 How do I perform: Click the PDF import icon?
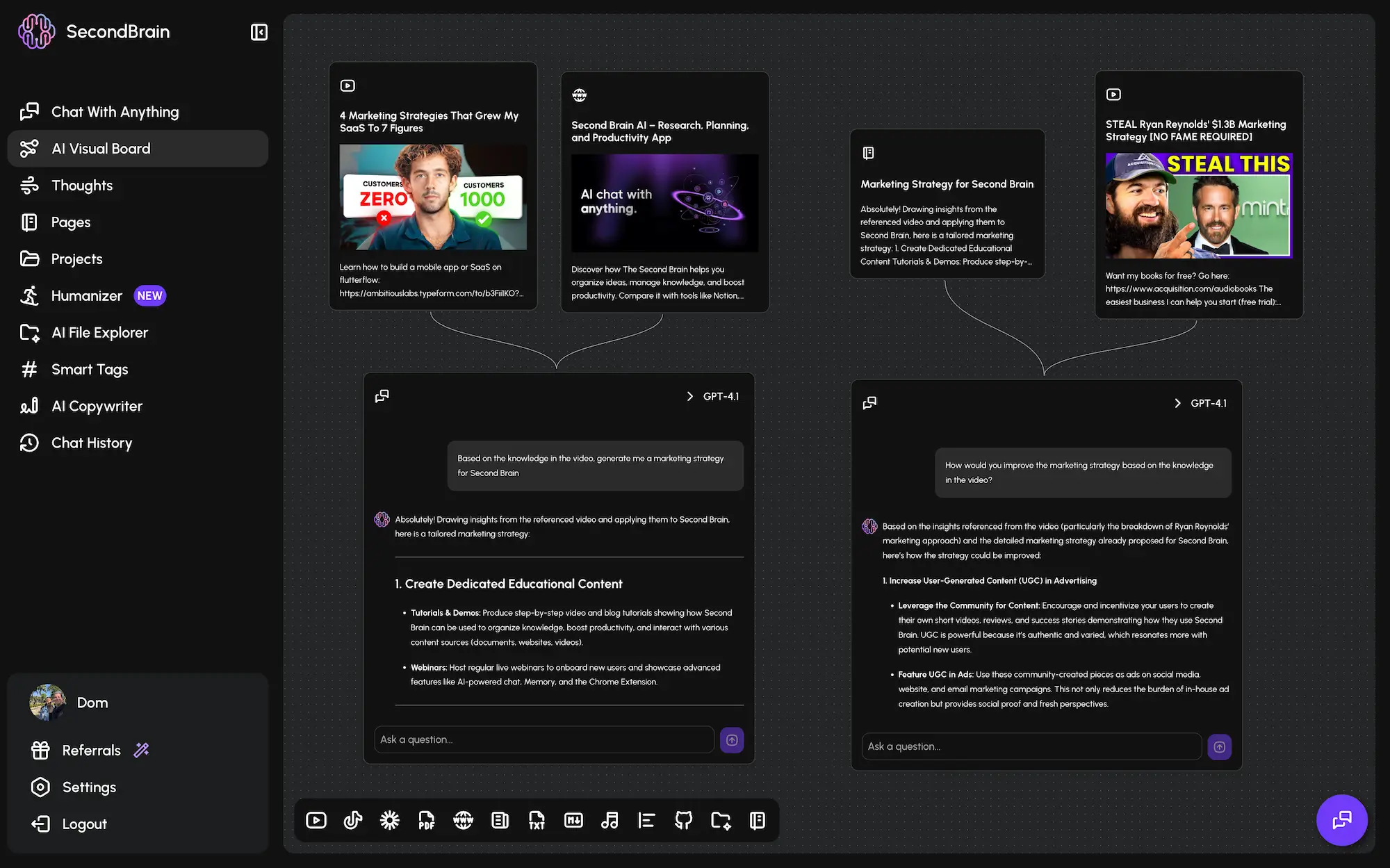[426, 820]
